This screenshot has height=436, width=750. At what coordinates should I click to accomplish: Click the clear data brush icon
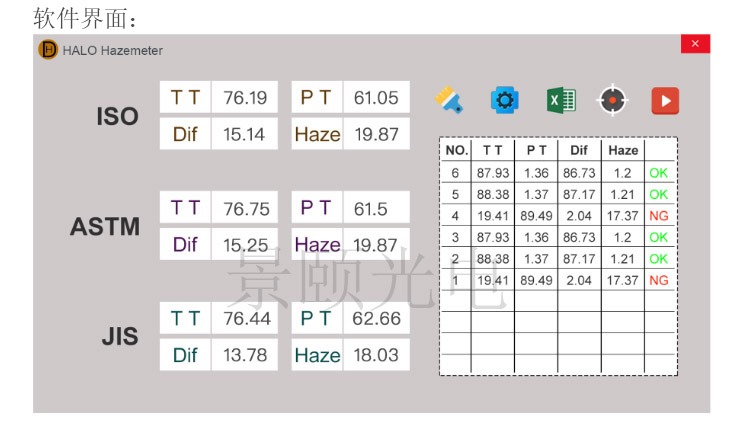pos(449,99)
